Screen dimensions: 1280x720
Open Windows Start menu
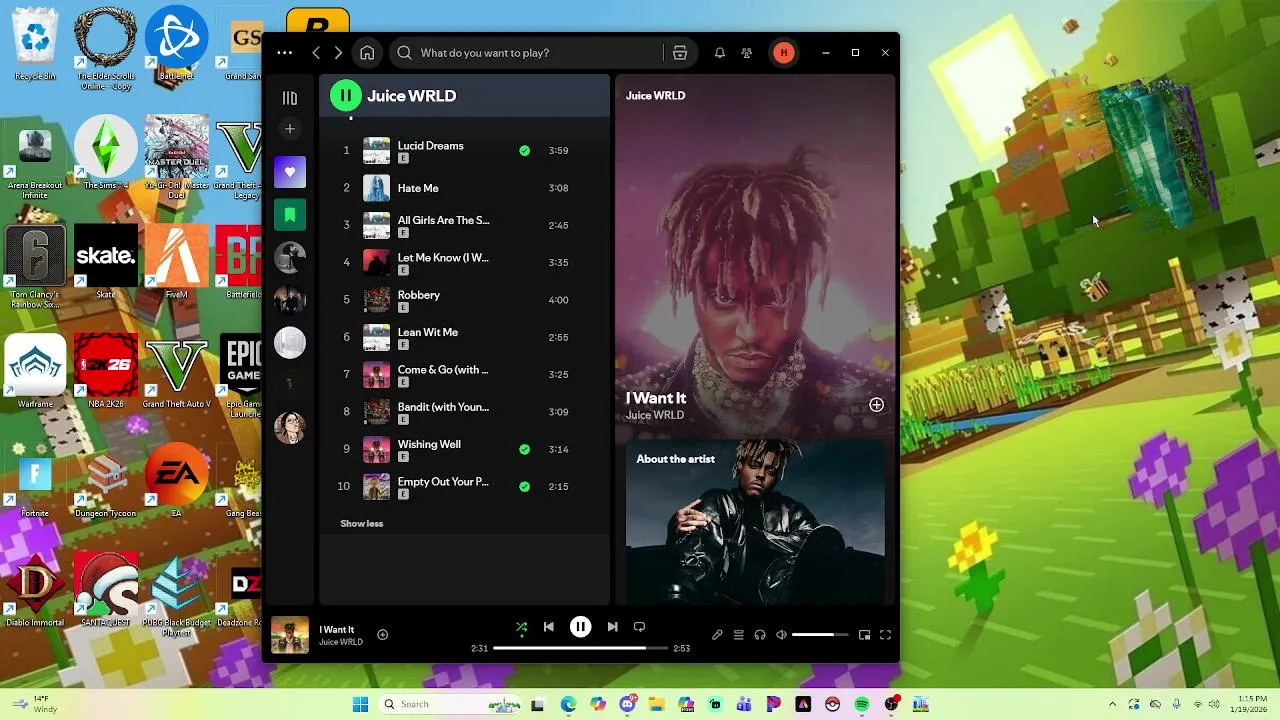click(360, 705)
